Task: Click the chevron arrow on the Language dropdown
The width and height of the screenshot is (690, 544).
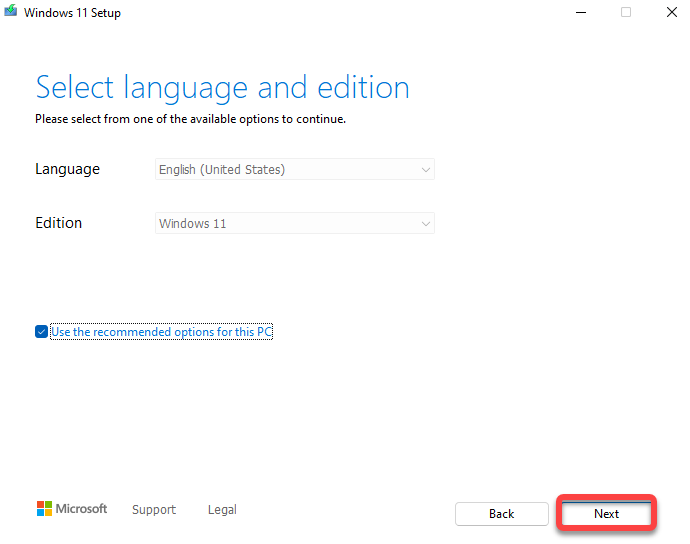Action: point(426,170)
